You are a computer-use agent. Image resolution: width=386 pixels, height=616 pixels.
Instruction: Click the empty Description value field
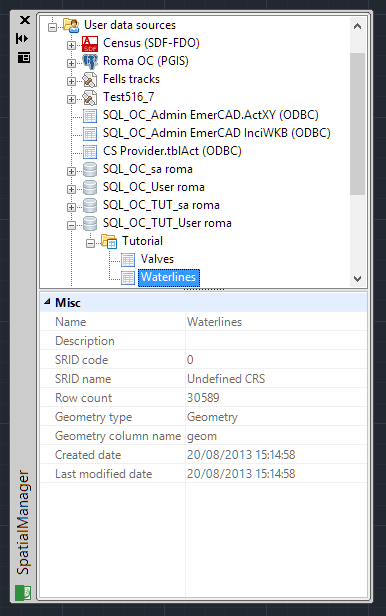(276, 341)
